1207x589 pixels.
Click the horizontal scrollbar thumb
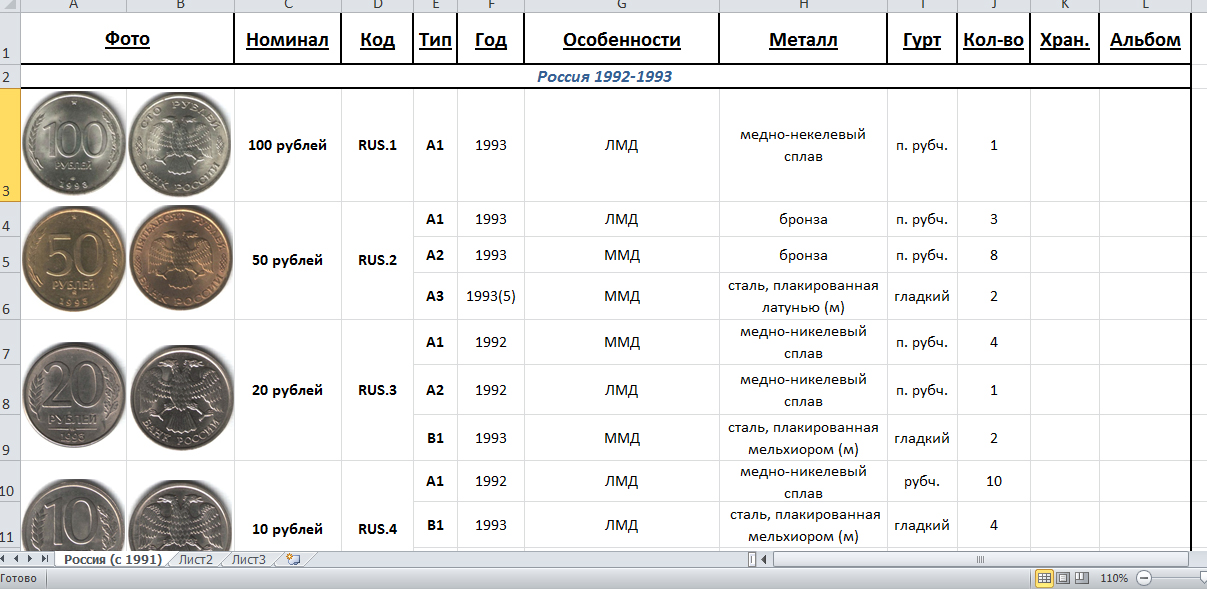pos(980,559)
